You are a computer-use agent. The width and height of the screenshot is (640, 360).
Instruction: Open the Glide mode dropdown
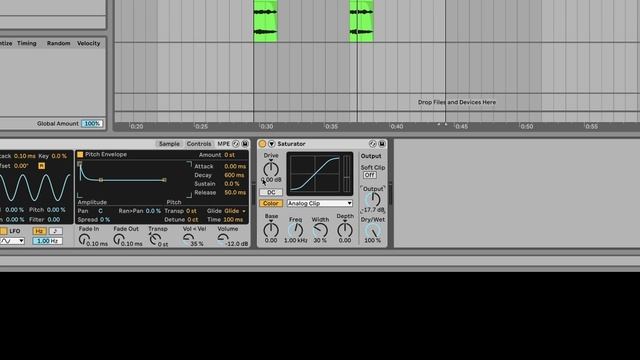(236, 211)
